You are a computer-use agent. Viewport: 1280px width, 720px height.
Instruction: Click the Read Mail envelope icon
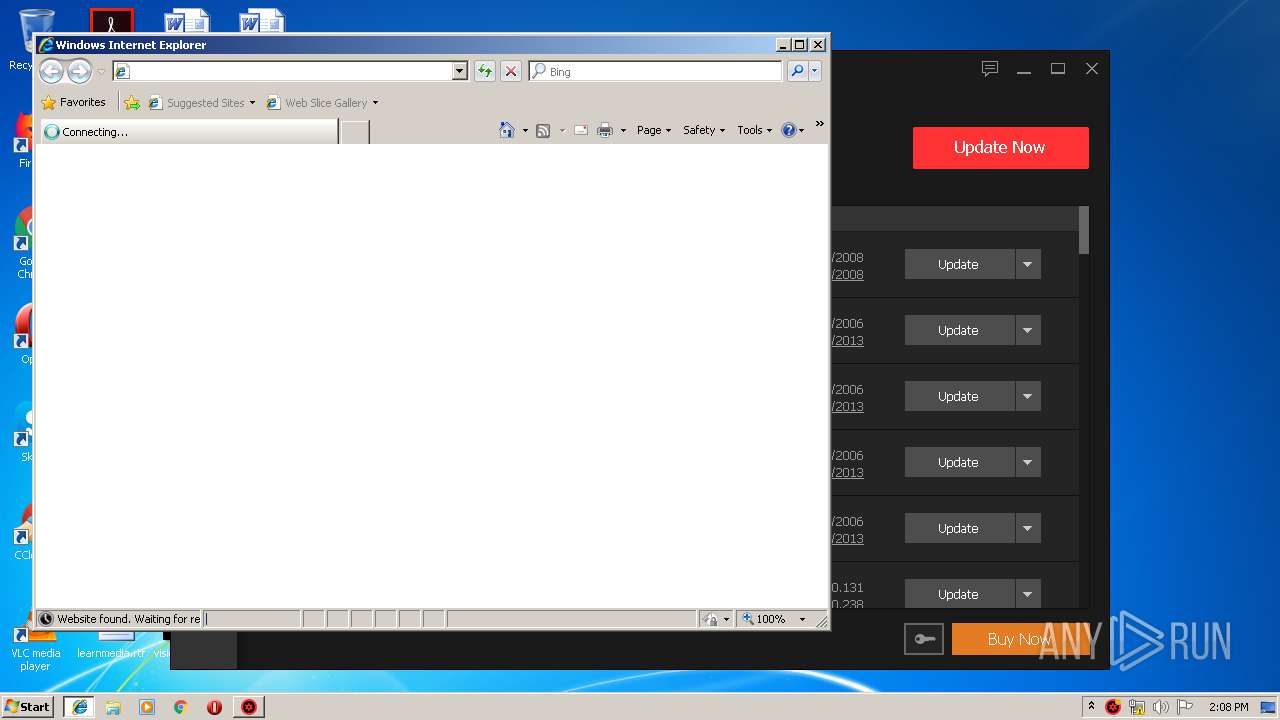click(581, 130)
